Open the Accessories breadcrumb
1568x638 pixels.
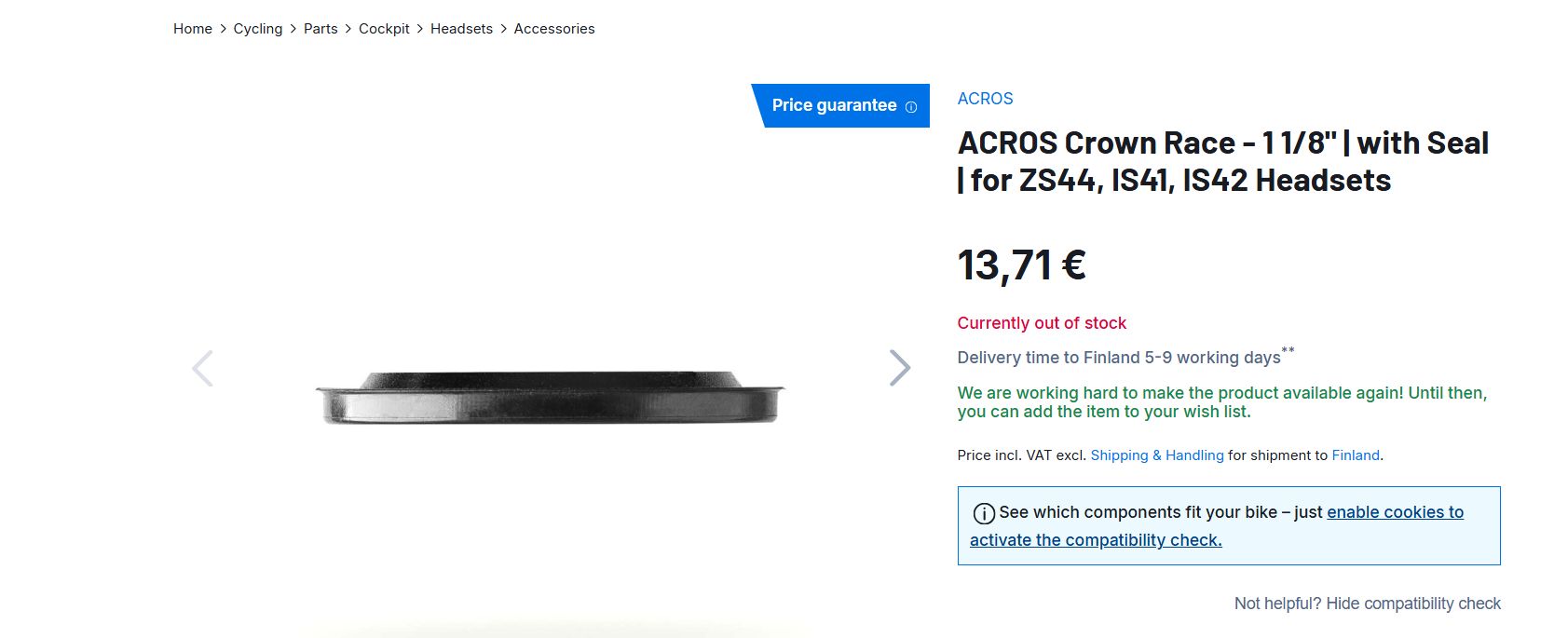(554, 29)
